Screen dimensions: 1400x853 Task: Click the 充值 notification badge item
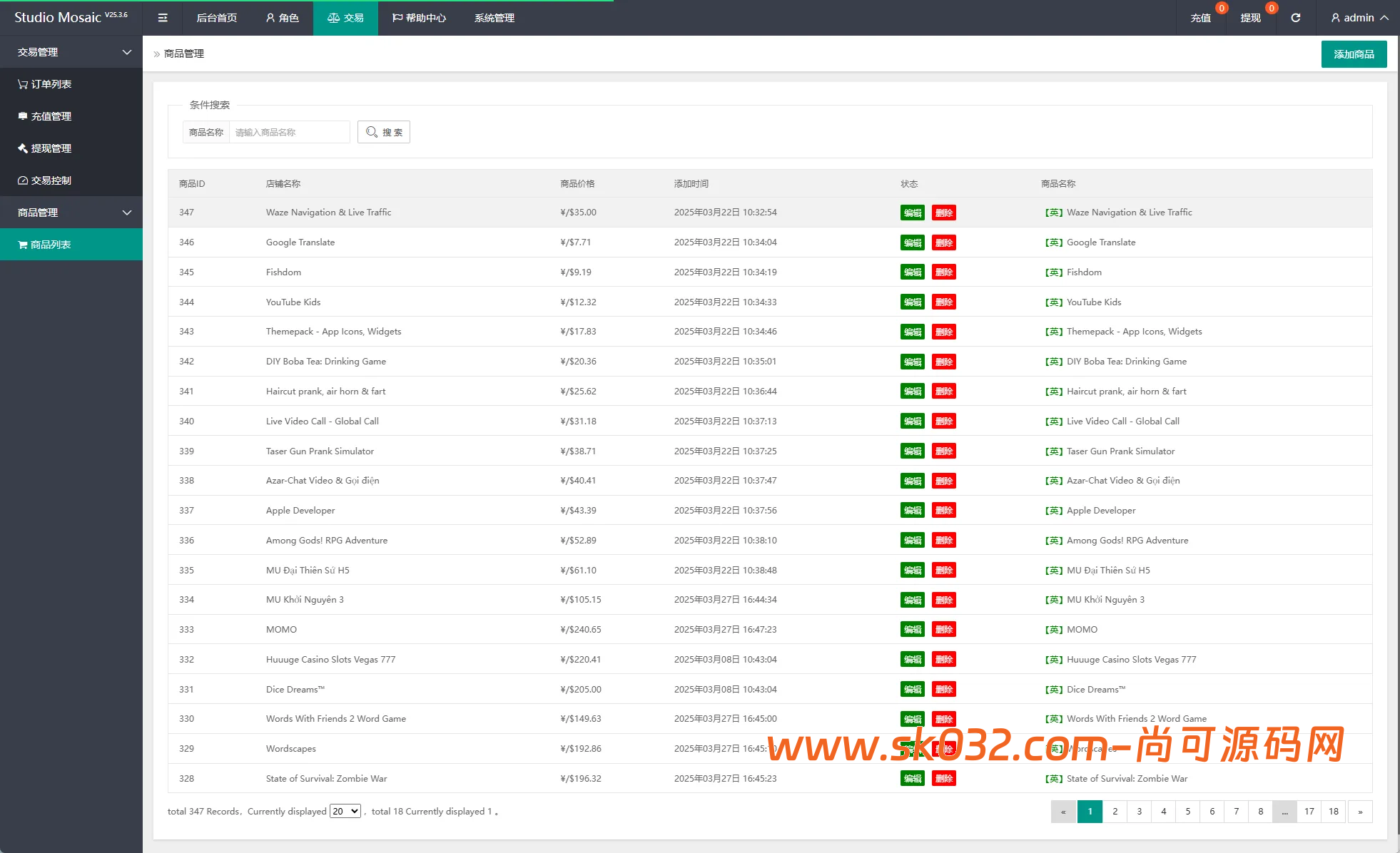(1201, 18)
